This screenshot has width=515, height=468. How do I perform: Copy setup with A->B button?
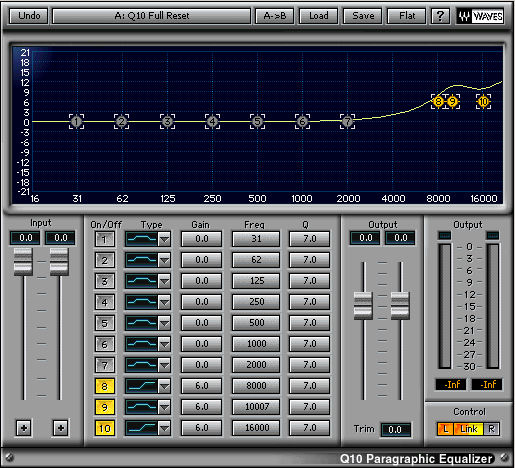point(275,16)
